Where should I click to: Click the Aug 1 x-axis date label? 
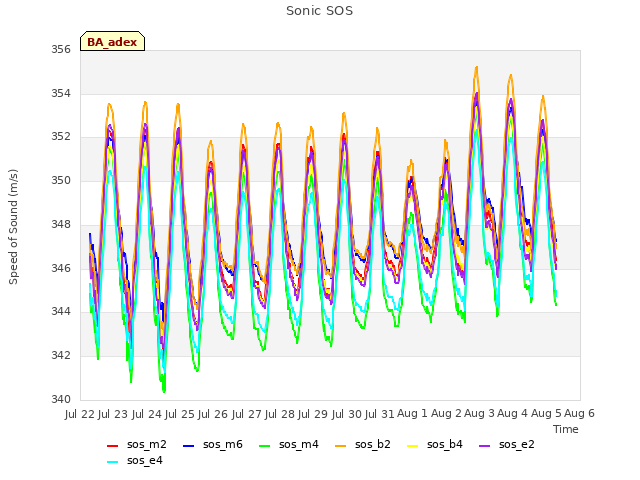coord(413,414)
